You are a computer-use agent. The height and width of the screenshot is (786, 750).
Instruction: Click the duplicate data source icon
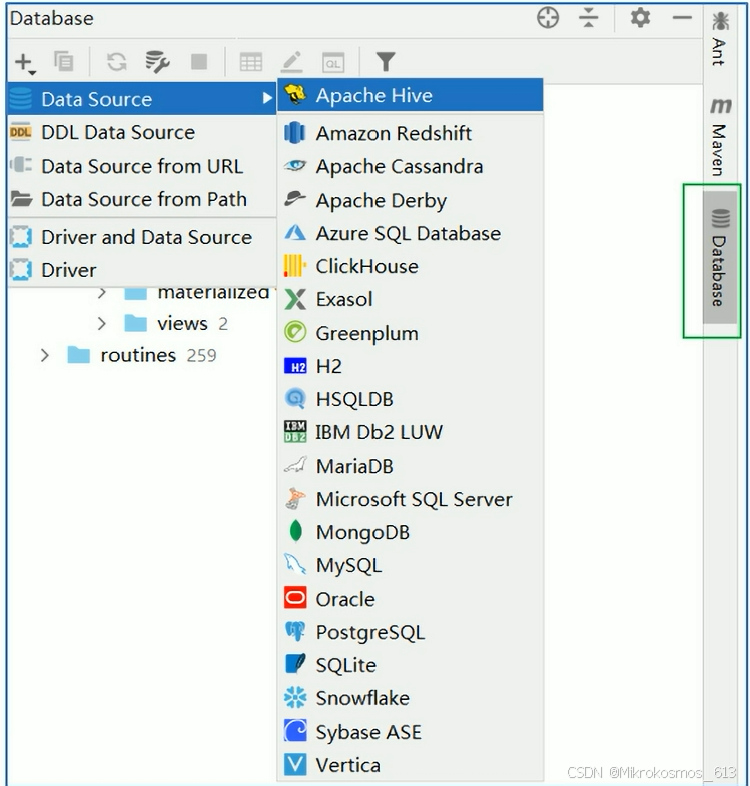point(64,62)
